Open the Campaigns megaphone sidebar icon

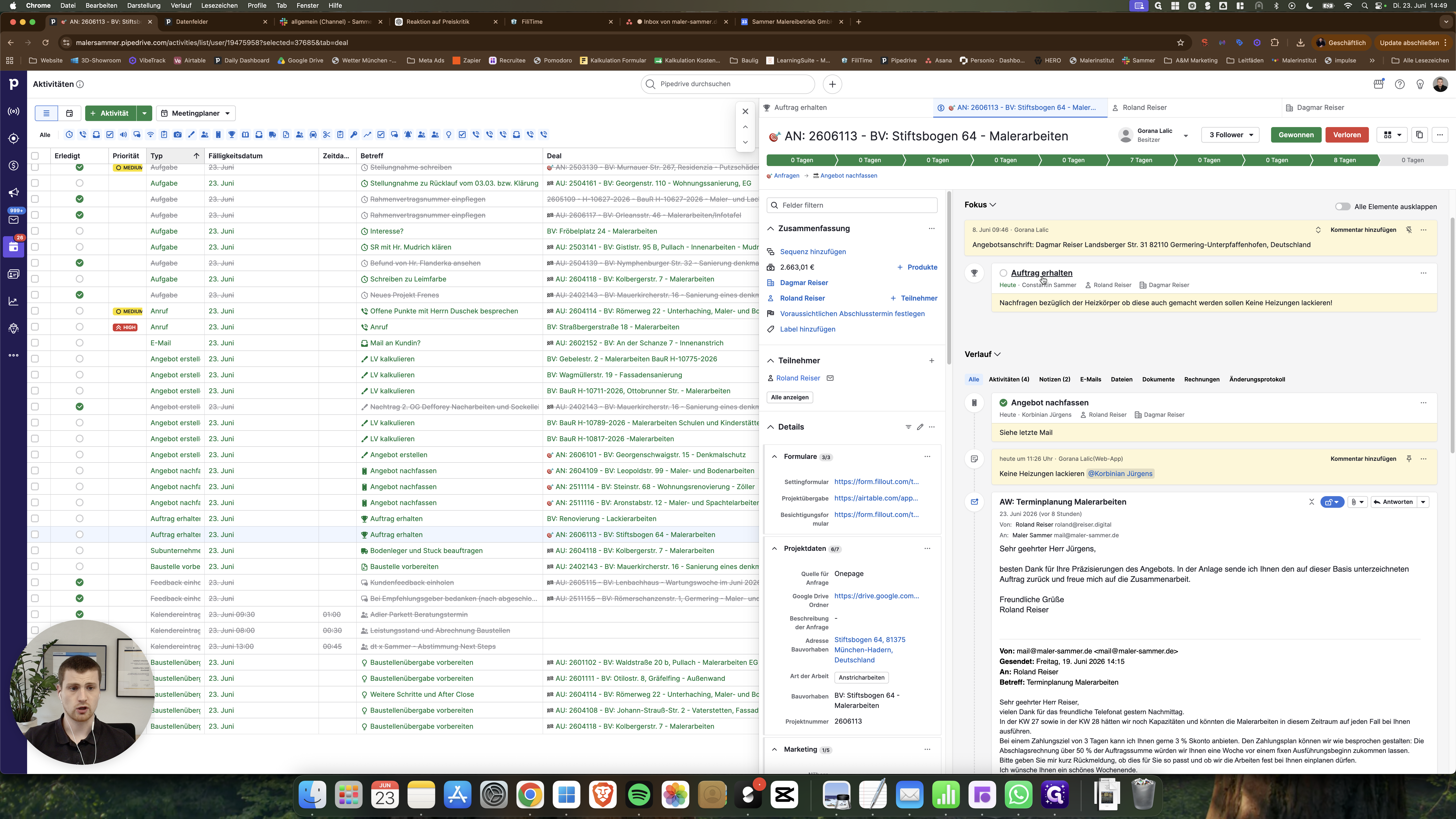14,193
